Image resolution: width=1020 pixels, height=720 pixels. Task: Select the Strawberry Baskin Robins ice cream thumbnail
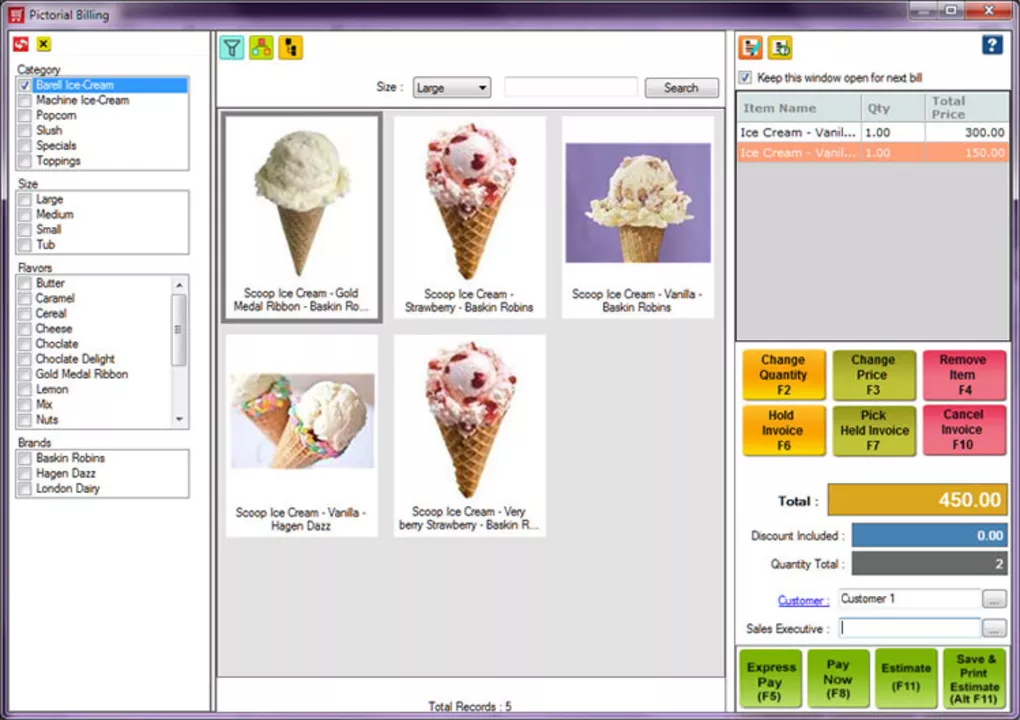[469, 216]
